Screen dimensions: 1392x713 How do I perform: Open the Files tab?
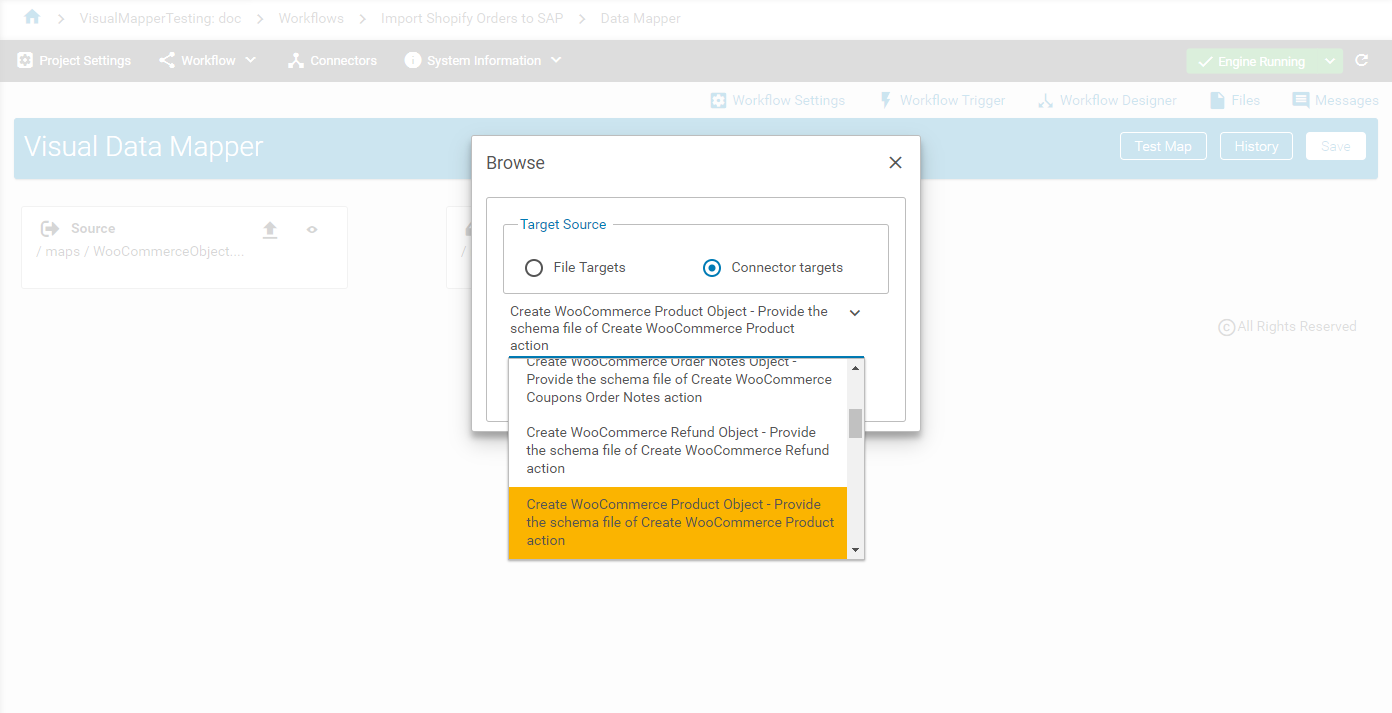pyautogui.click(x=1235, y=100)
